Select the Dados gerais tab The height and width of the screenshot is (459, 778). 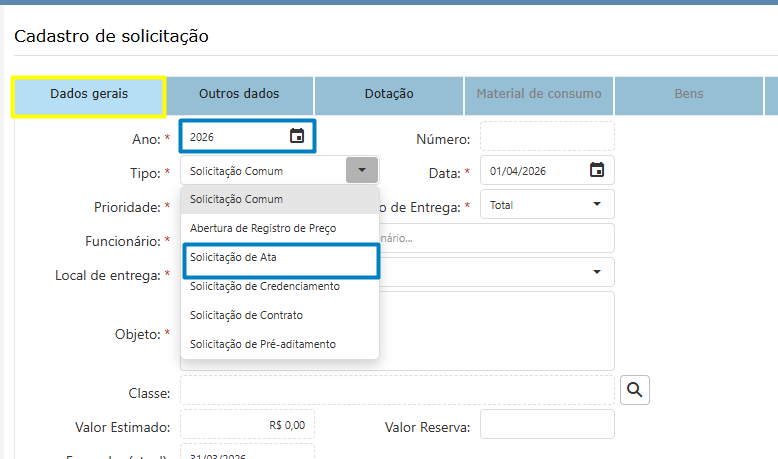[x=89, y=94]
